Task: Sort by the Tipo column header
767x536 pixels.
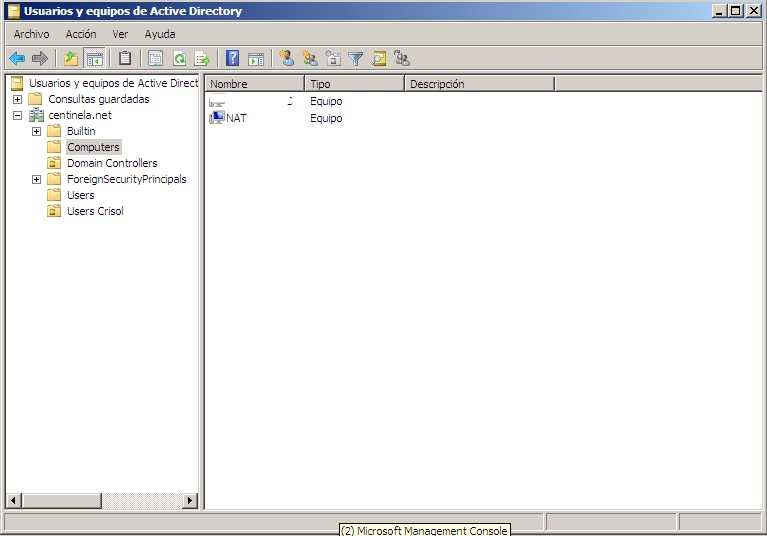Action: [x=355, y=84]
